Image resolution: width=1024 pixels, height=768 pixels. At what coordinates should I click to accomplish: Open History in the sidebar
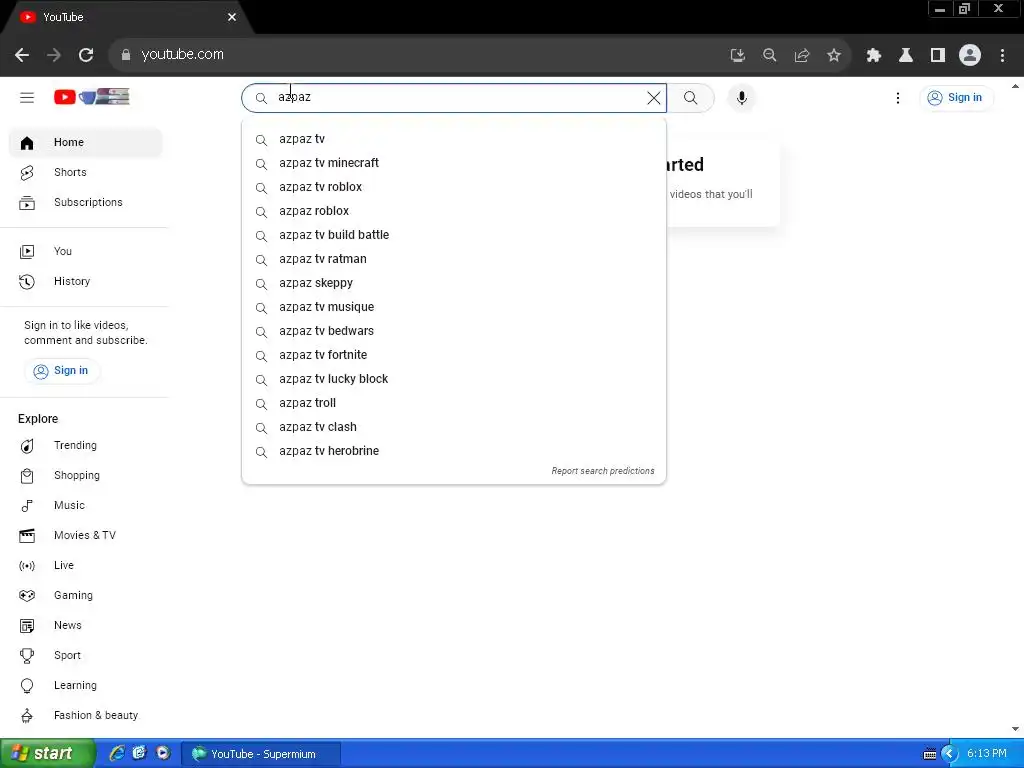[x=86, y=281]
